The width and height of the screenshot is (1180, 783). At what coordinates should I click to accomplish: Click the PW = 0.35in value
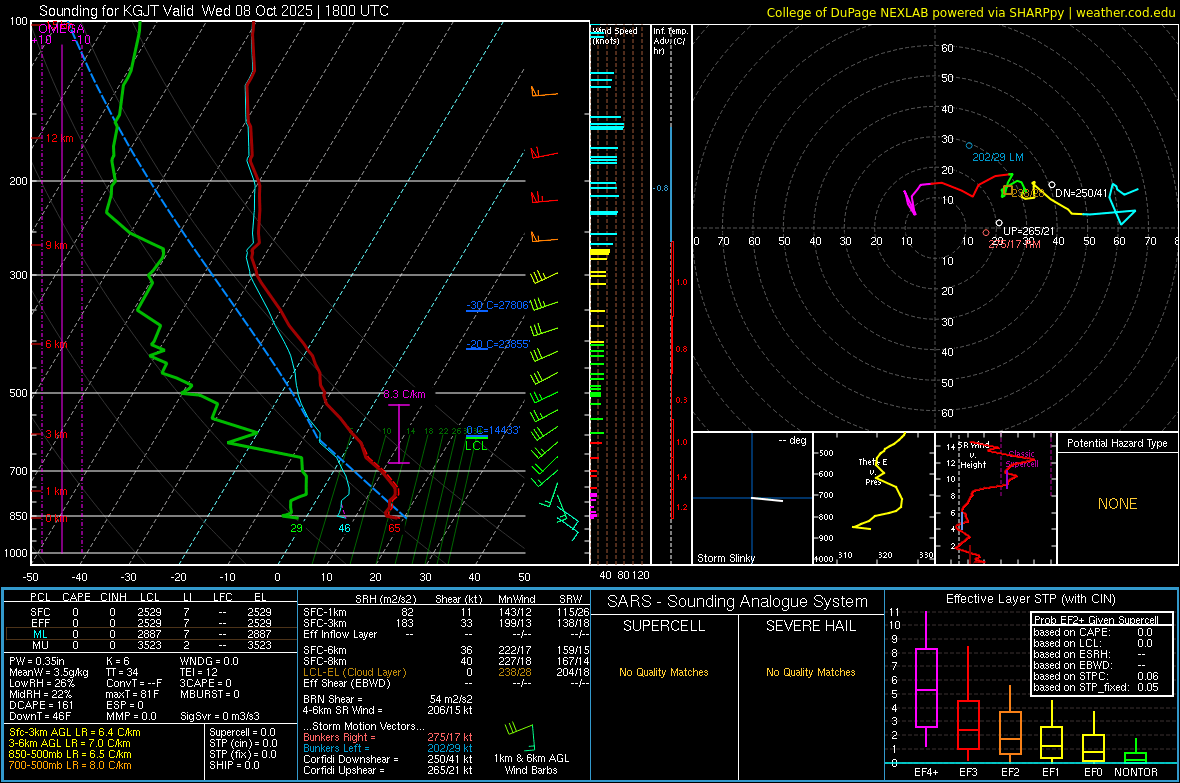point(37,661)
